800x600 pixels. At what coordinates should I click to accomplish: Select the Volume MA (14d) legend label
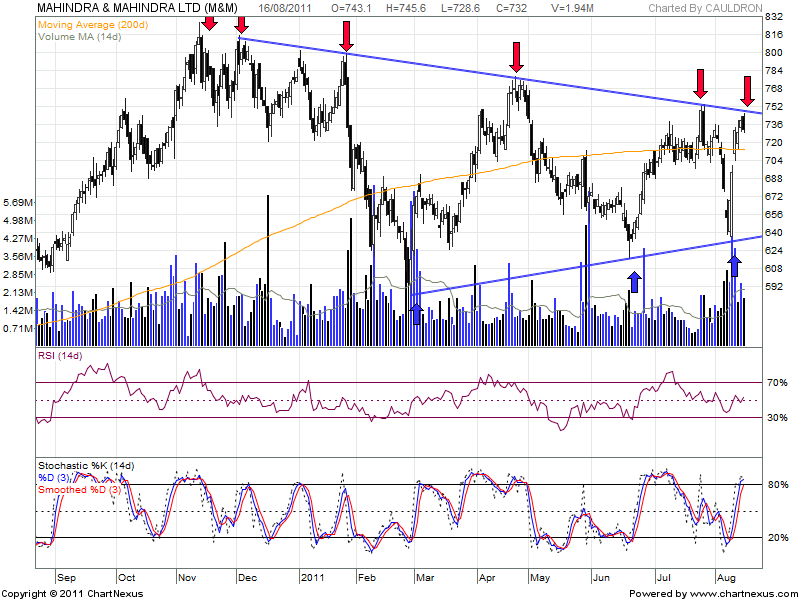(80, 35)
